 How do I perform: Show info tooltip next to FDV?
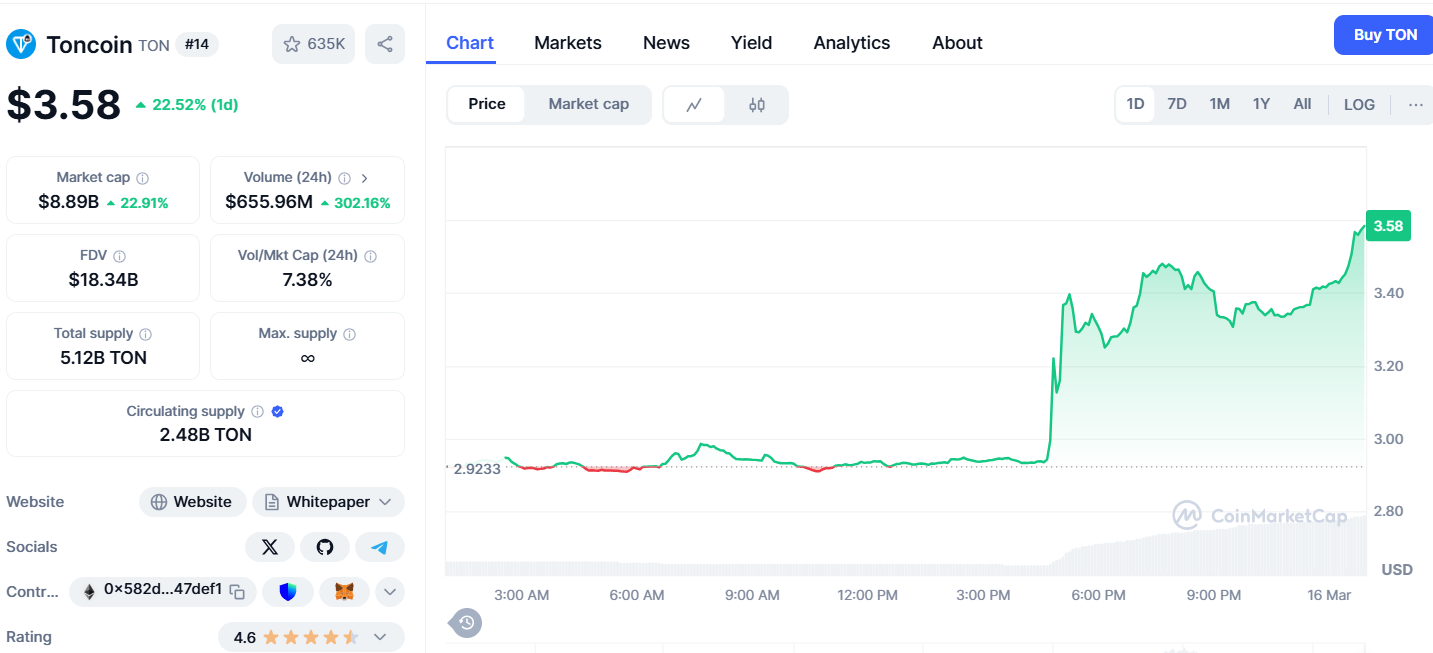click(119, 256)
